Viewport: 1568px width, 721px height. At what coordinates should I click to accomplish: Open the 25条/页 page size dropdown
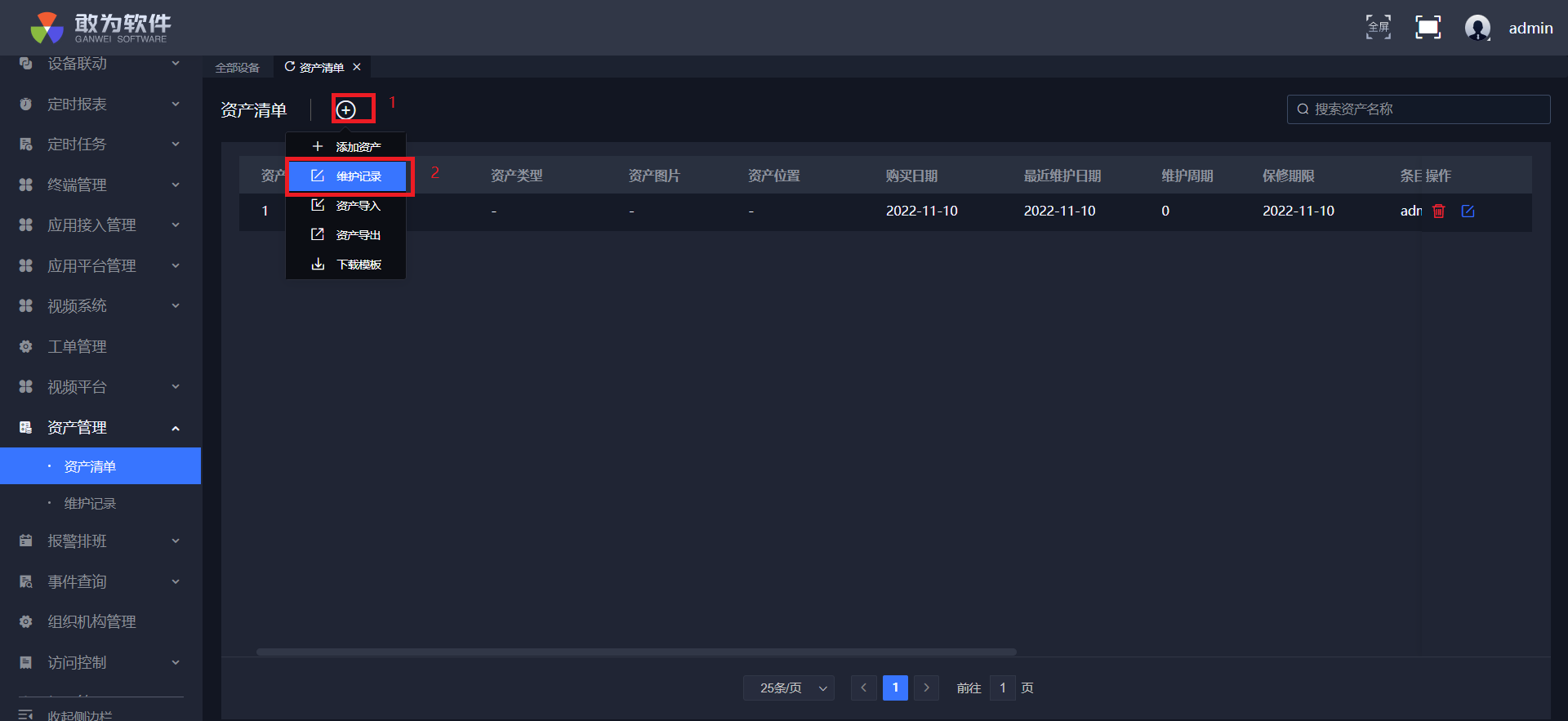click(789, 688)
